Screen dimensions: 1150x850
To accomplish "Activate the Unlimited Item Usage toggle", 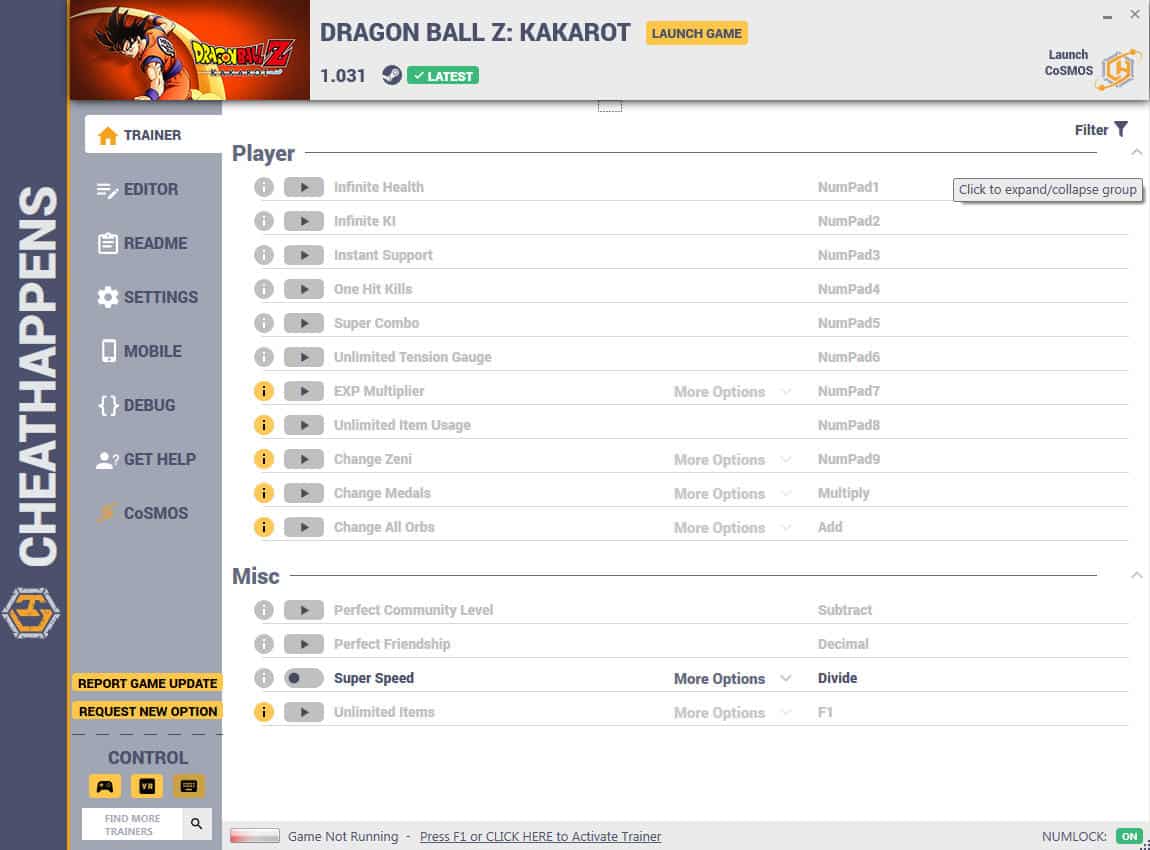I will click(304, 425).
